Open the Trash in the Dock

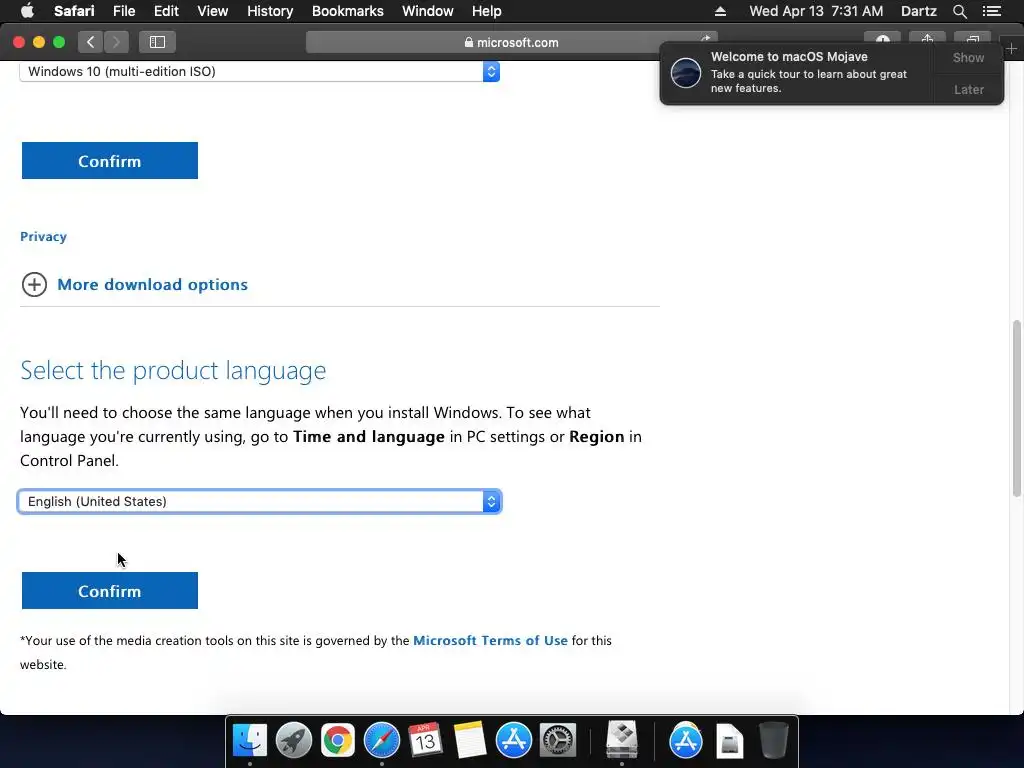pyautogui.click(x=774, y=741)
